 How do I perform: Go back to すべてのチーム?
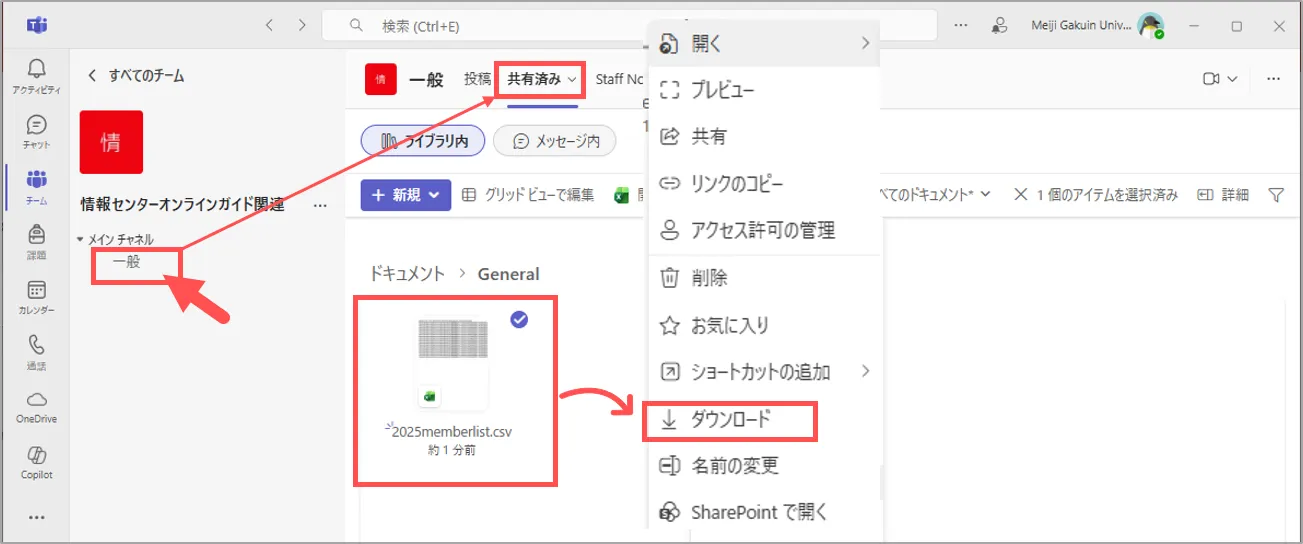[136, 75]
